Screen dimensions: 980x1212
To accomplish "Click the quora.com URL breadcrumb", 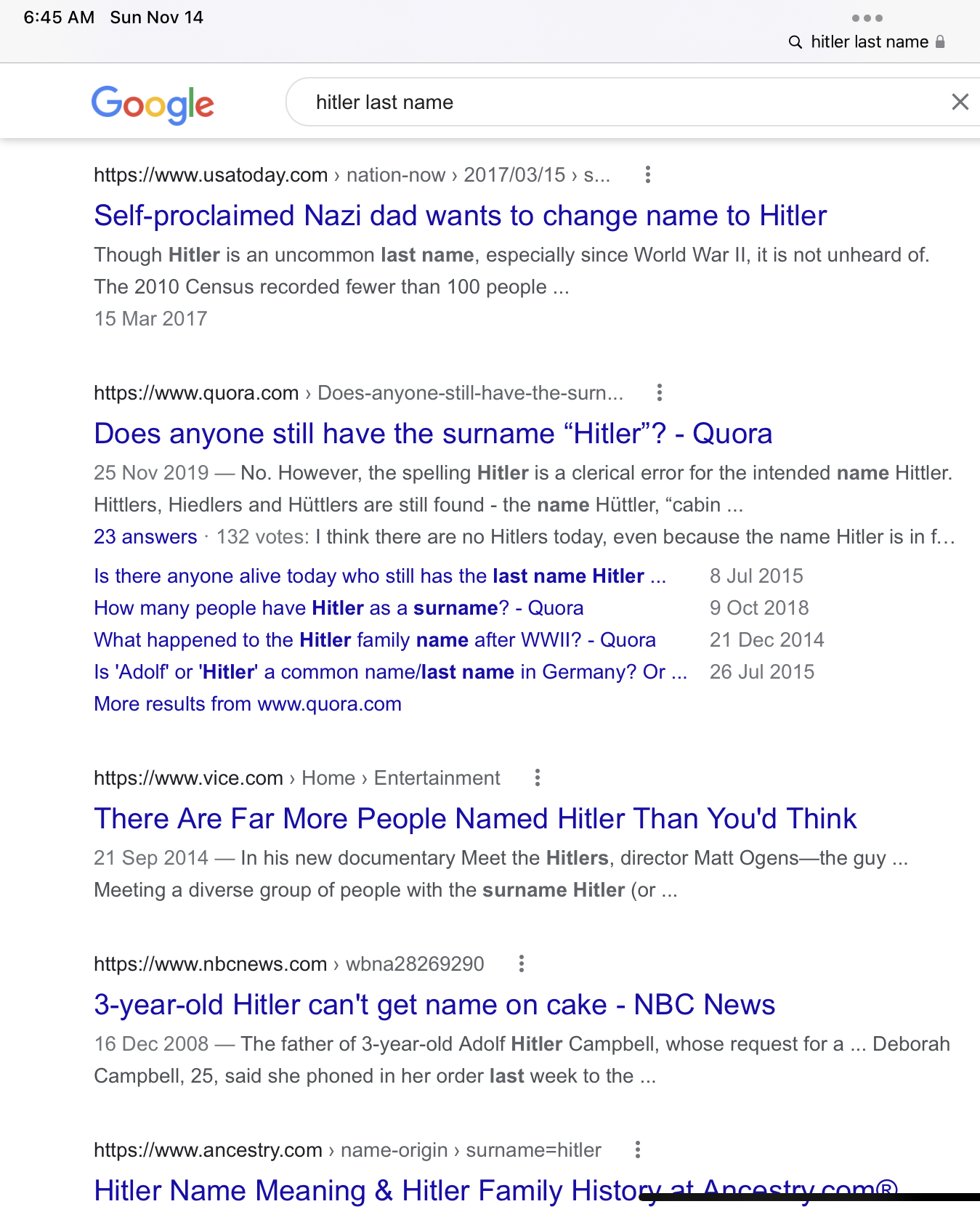I will pyautogui.click(x=359, y=393).
